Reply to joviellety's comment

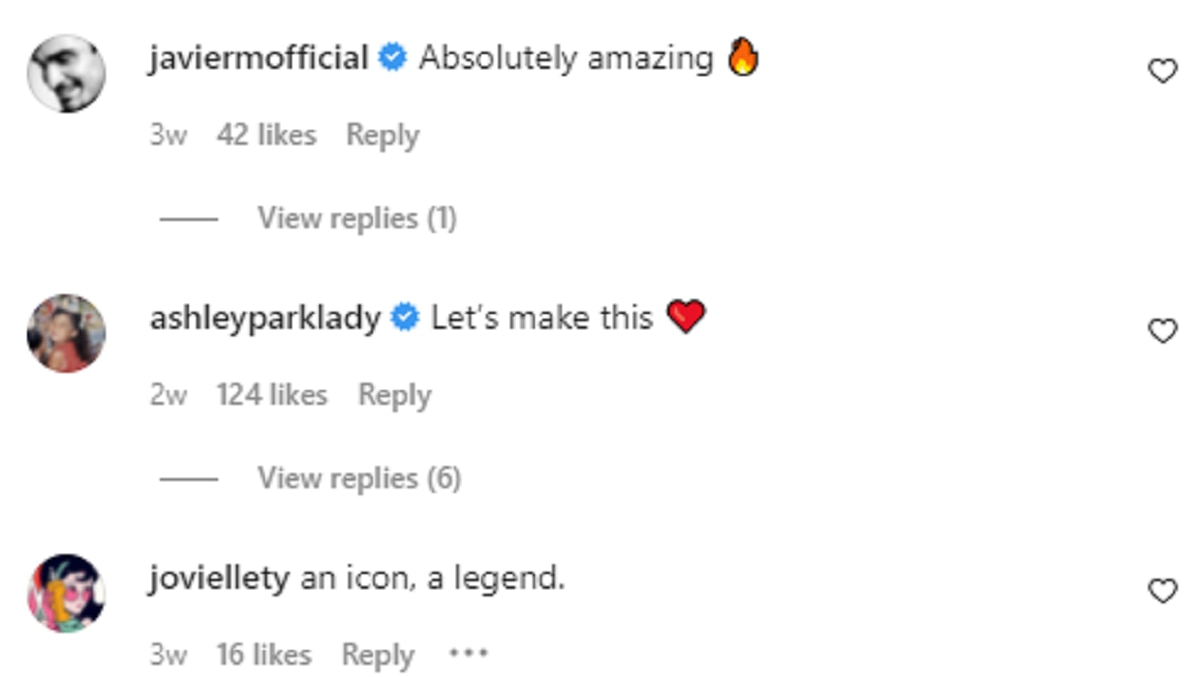point(378,655)
